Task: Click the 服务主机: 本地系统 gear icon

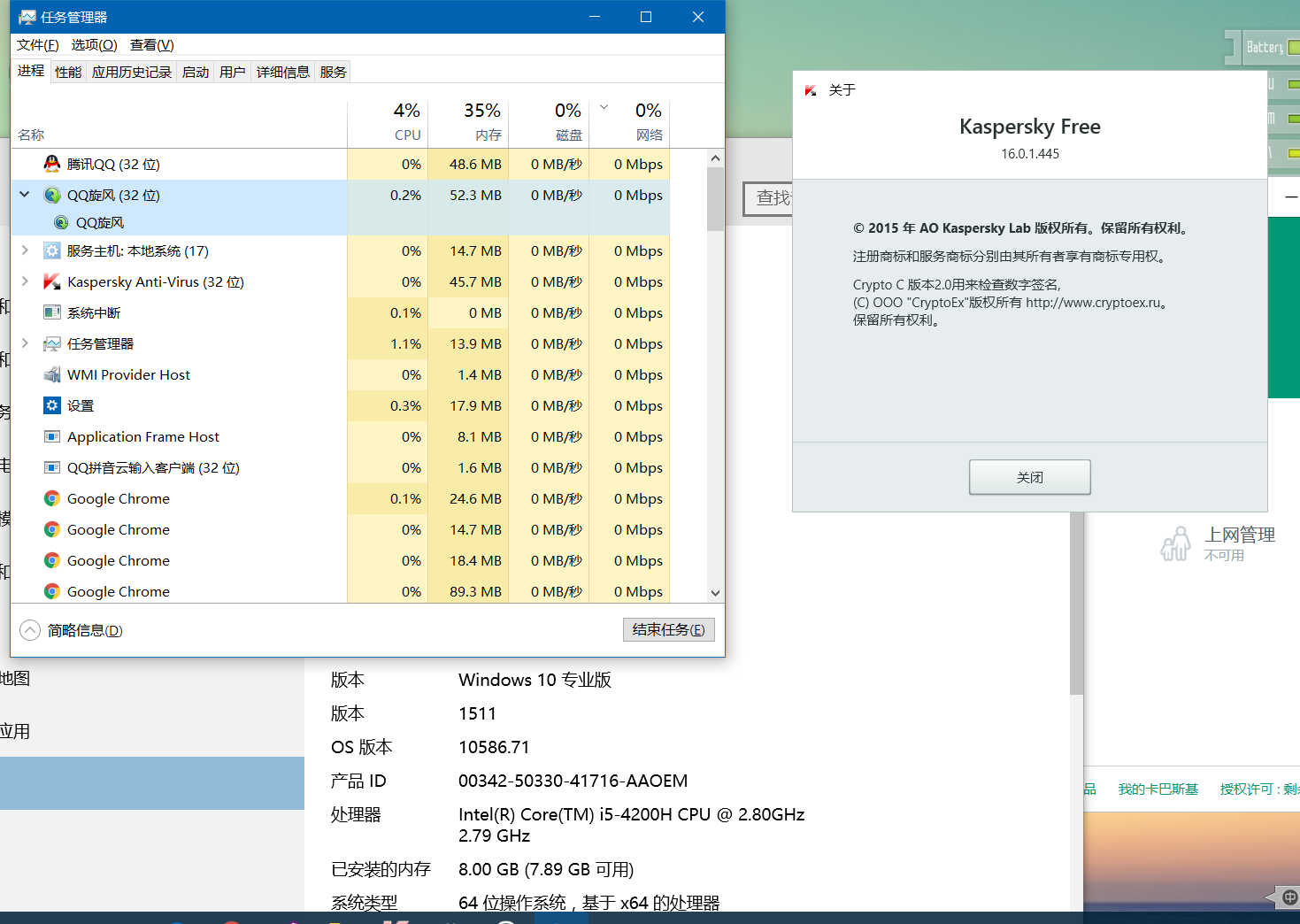Action: 52,250
